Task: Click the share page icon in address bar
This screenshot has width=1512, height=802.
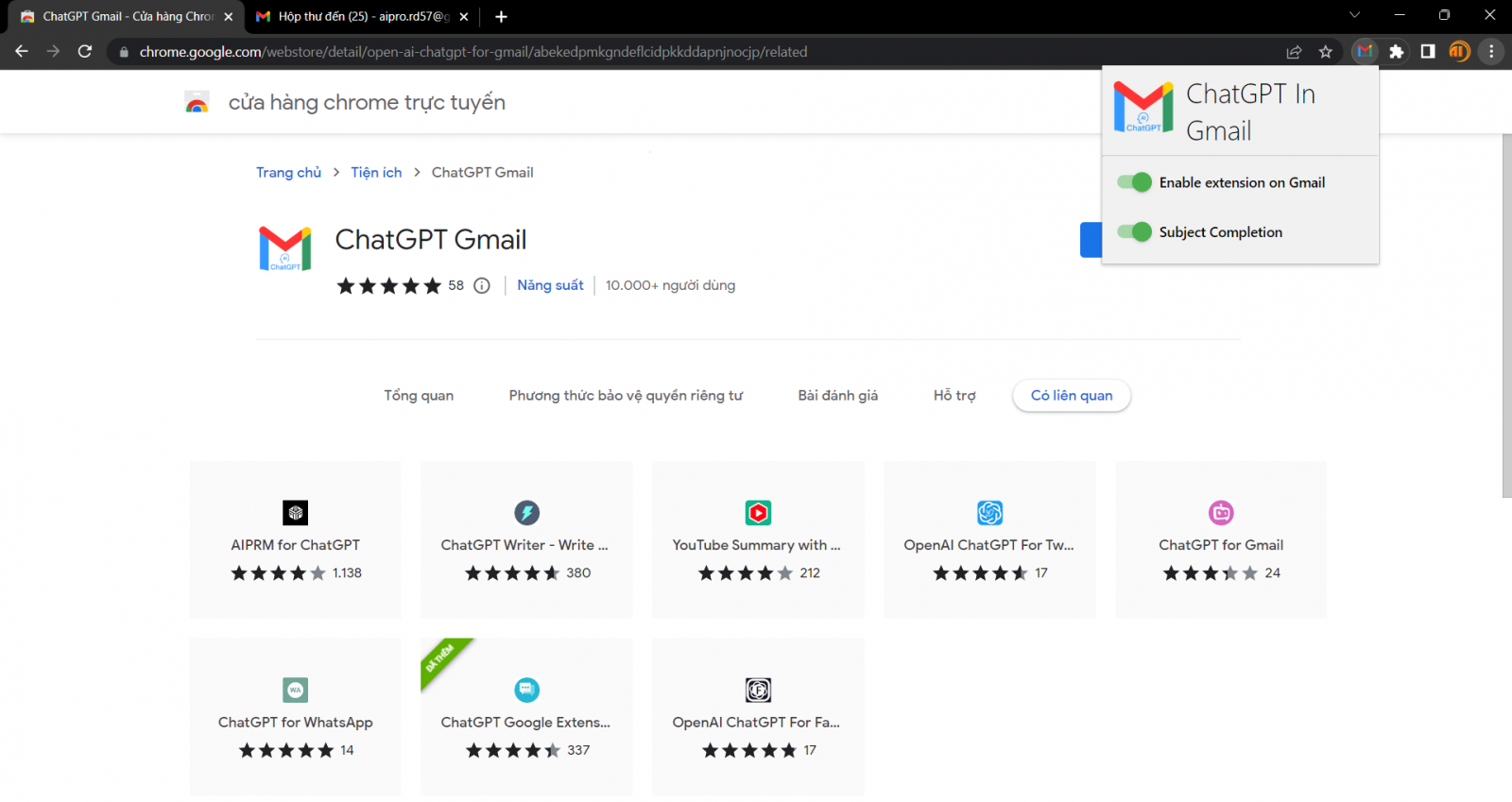Action: pos(1294,52)
